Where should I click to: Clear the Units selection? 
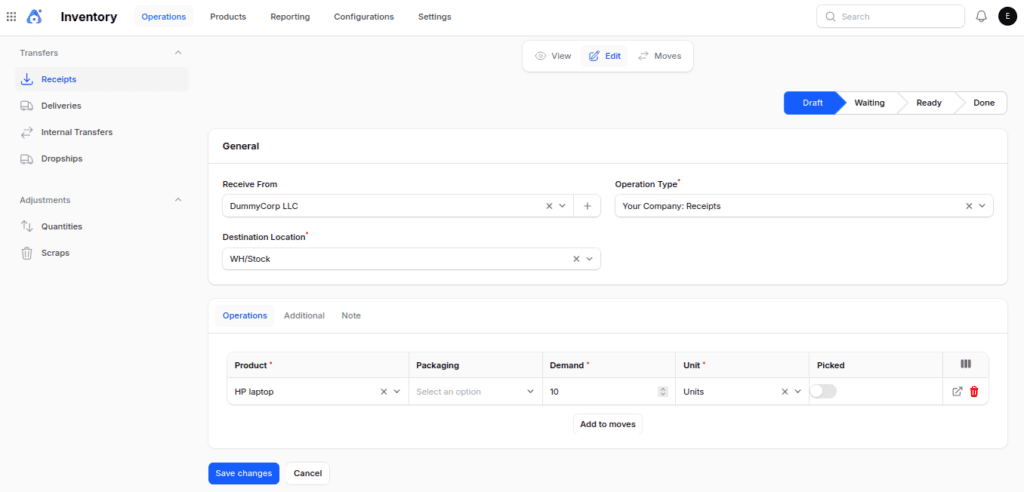pos(785,392)
